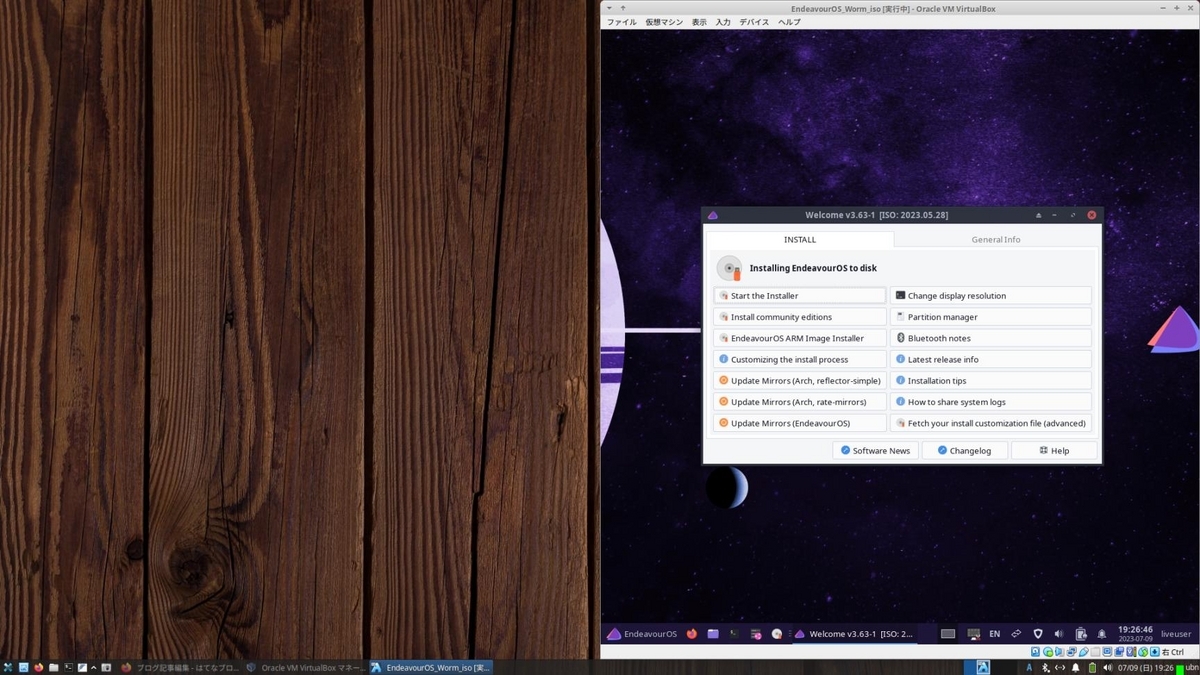The height and width of the screenshot is (675, 1200).
Task: Open the 仮想マシン menu
Action: click(664, 22)
